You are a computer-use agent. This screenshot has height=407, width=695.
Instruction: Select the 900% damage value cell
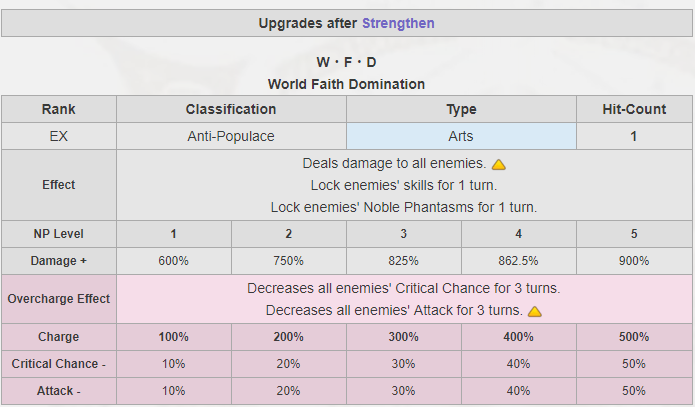click(634, 261)
